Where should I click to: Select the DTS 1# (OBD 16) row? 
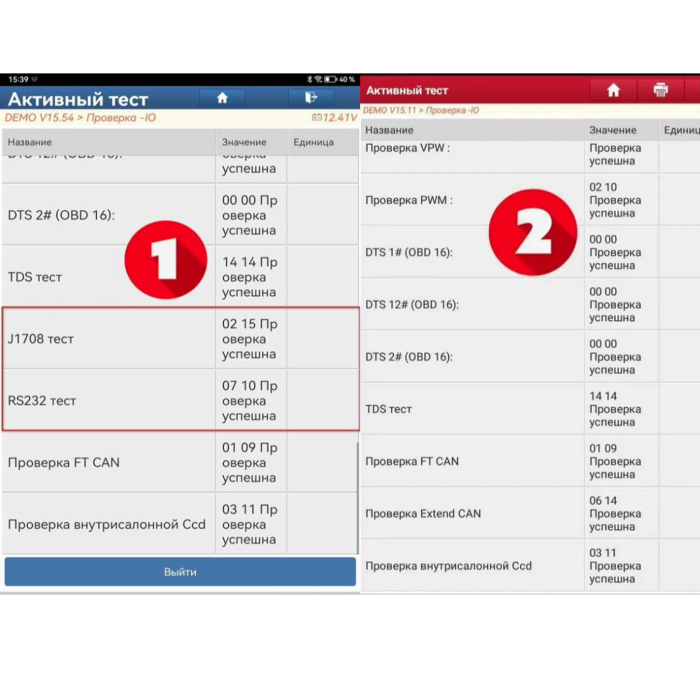coord(530,252)
